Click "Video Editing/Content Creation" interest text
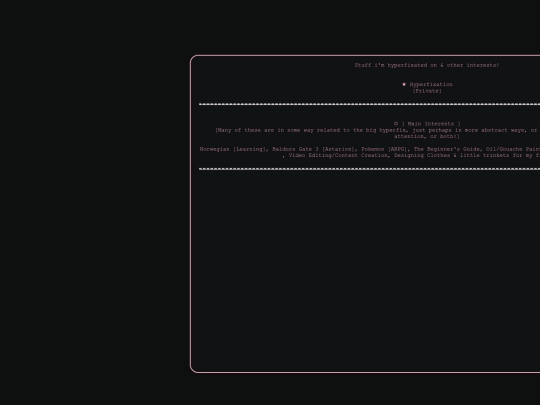Image resolution: width=540 pixels, height=405 pixels. coord(338,155)
